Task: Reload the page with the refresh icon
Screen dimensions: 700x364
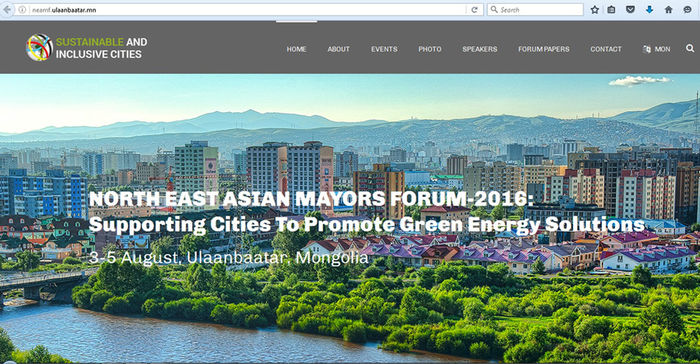Action: pyautogui.click(x=475, y=10)
